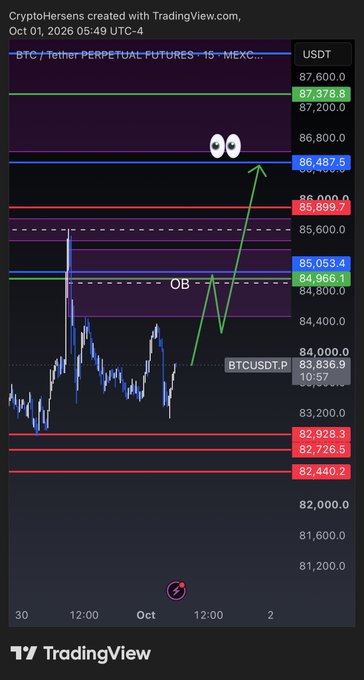Screen dimensions: 364x680
Task: Click the 81,200.0 price scale value
Action: [322, 566]
